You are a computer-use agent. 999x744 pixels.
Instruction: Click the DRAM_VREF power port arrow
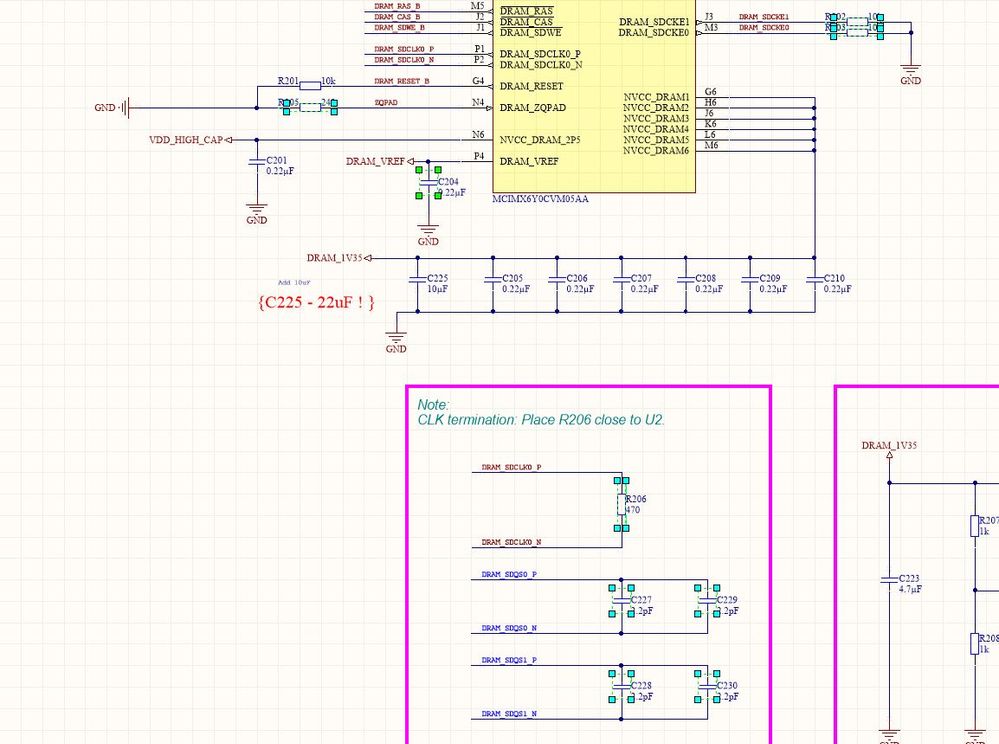pos(410,161)
